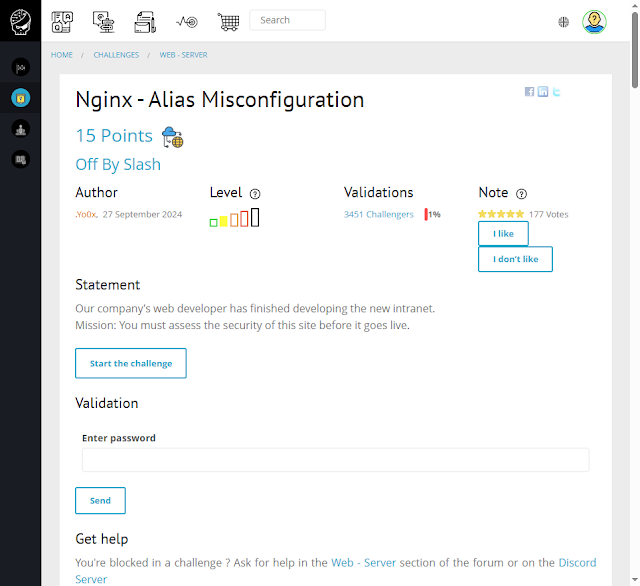Click the Level help question mark icon
Image resolution: width=640 pixels, height=586 pixels.
255,194
